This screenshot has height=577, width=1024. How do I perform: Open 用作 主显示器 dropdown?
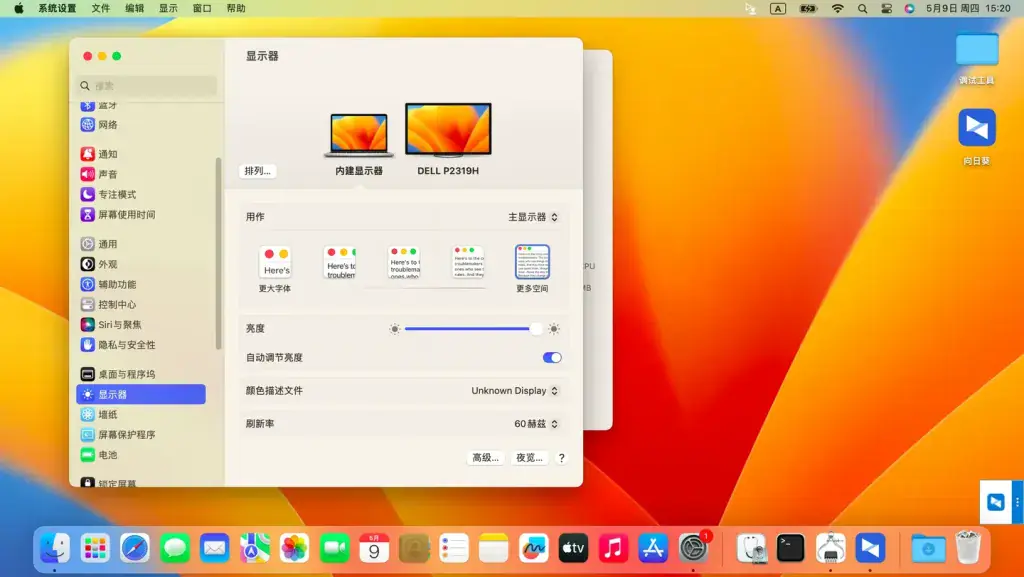533,217
